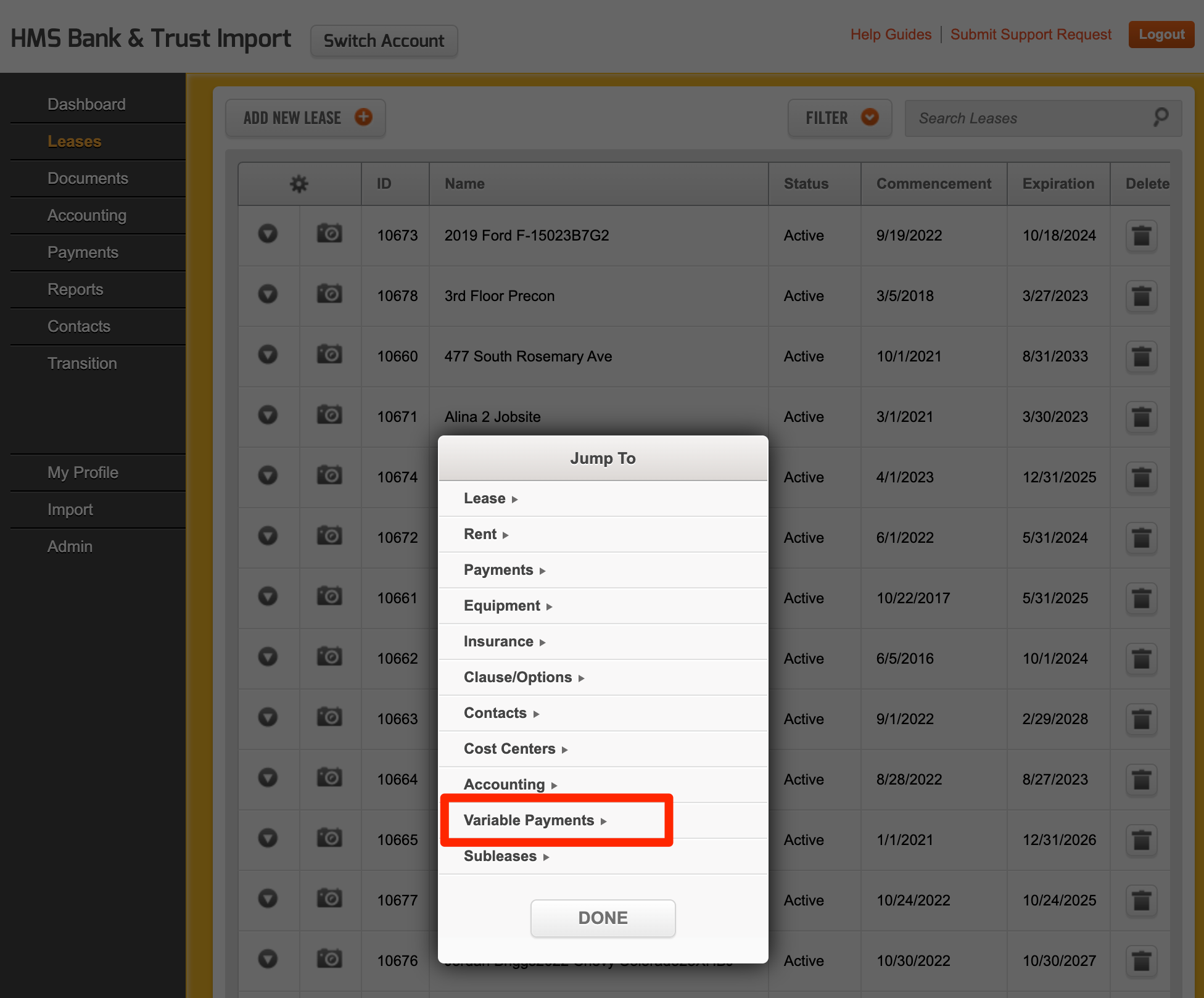Image resolution: width=1204 pixels, height=998 pixels.
Task: Open Admin in sidebar
Action: point(70,546)
